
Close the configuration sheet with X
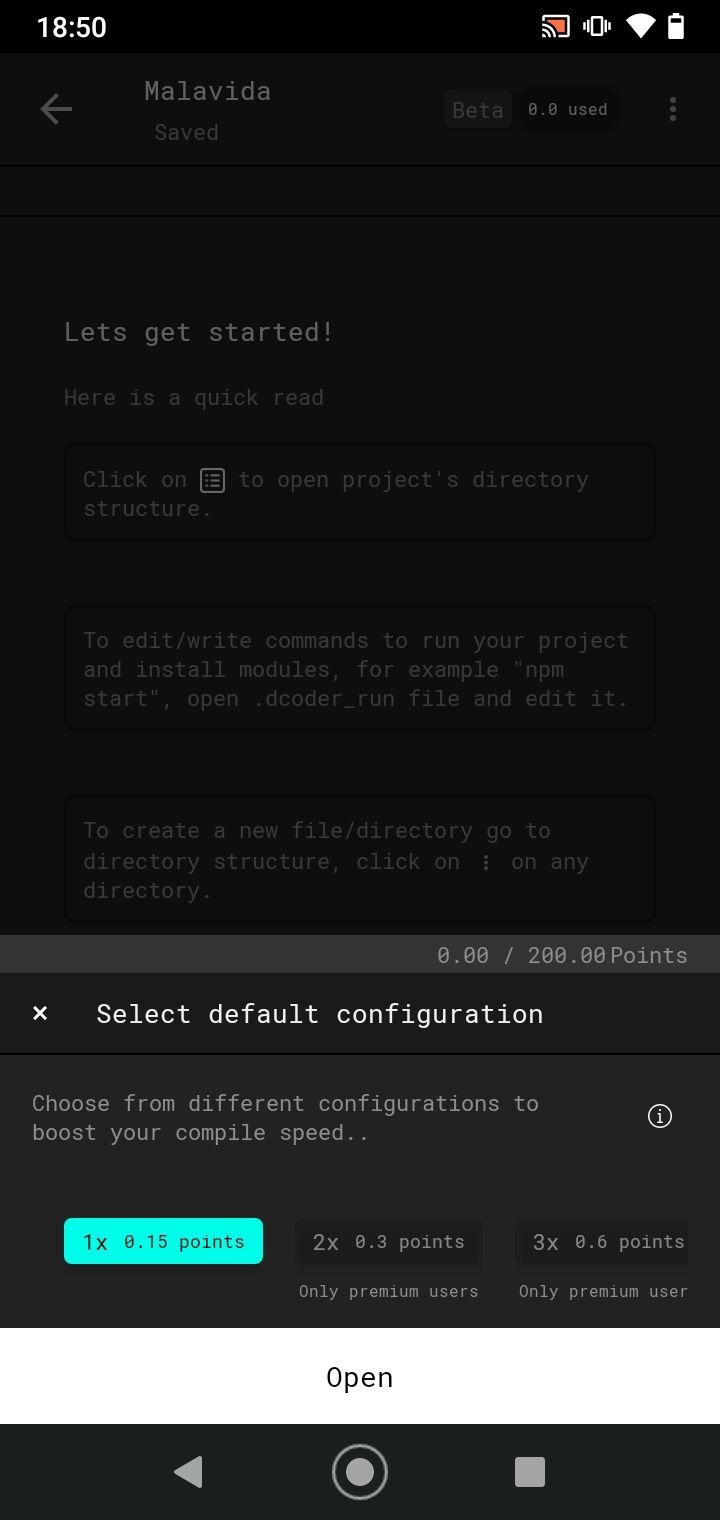40,1013
